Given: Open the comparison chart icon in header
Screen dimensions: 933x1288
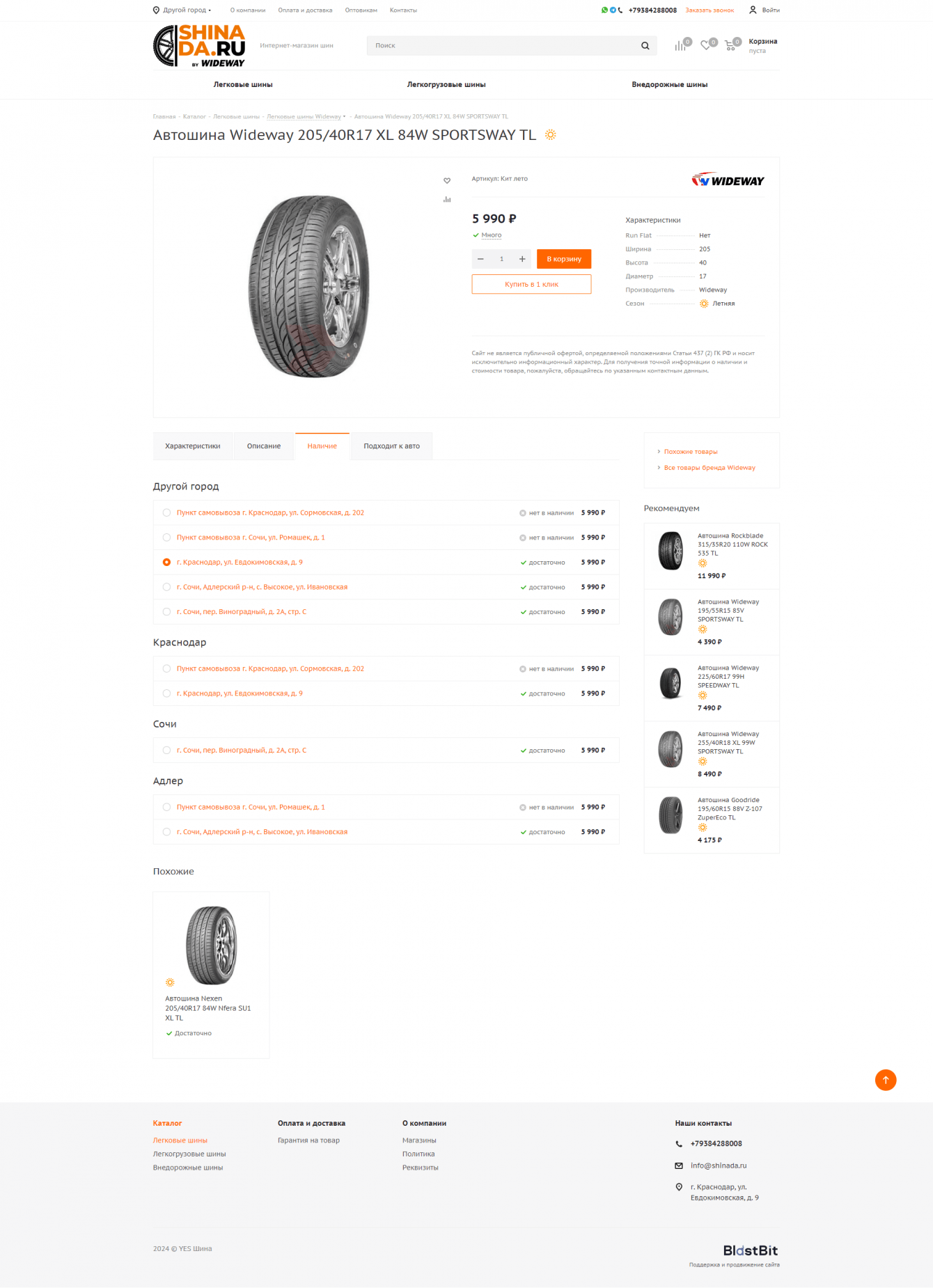Looking at the screenshot, I should coord(680,46).
